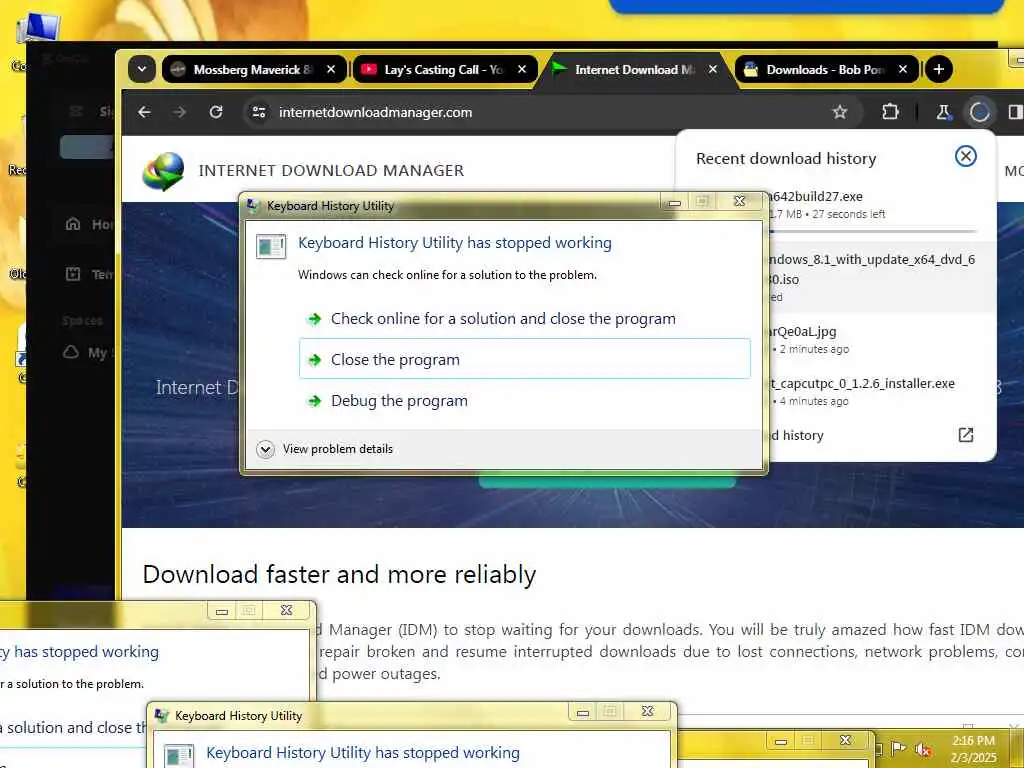Click the download progress bar under build27.exe
Viewport: 1024px width, 768px height.
873,231
